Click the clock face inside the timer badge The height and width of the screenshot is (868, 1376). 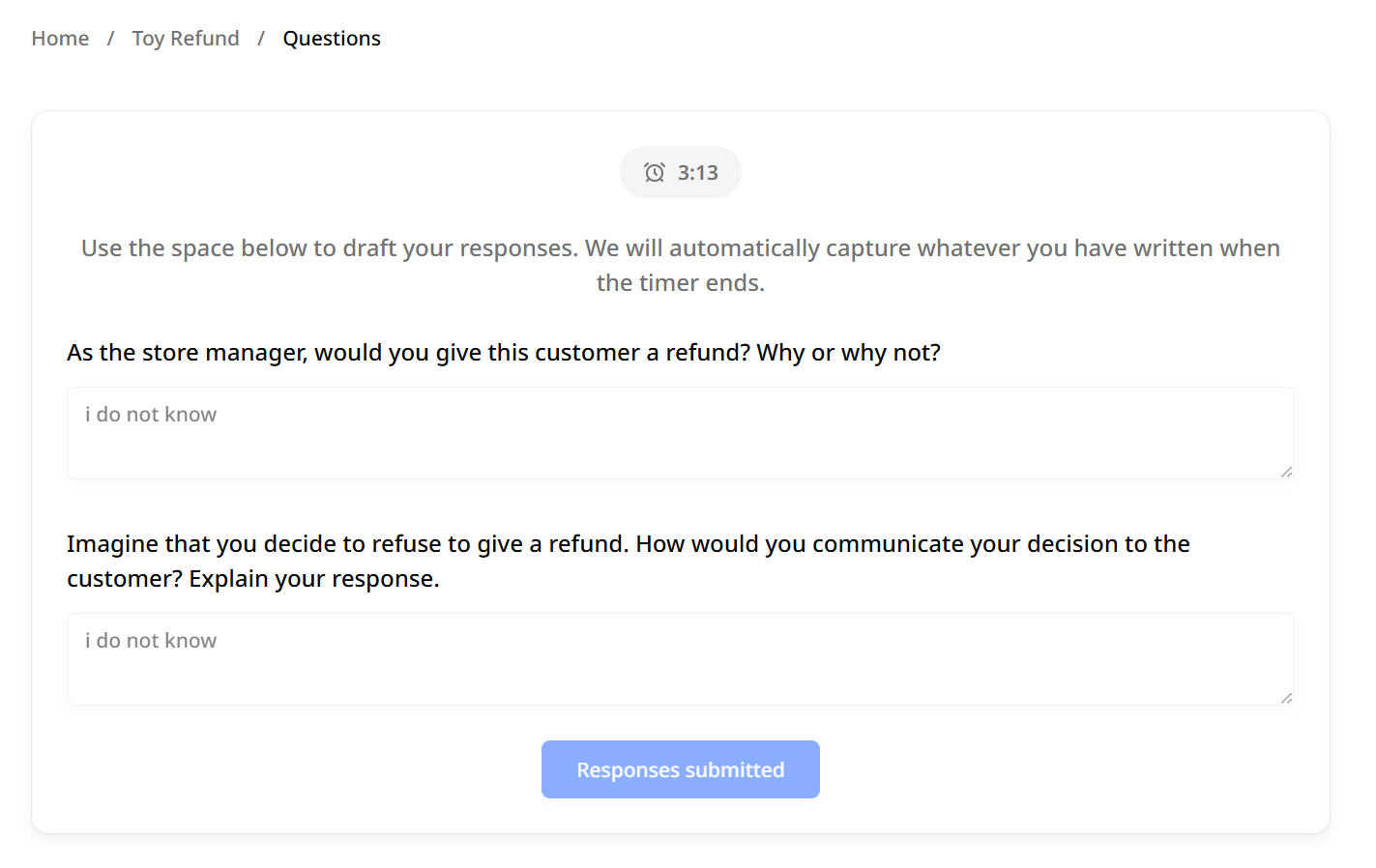pos(655,172)
